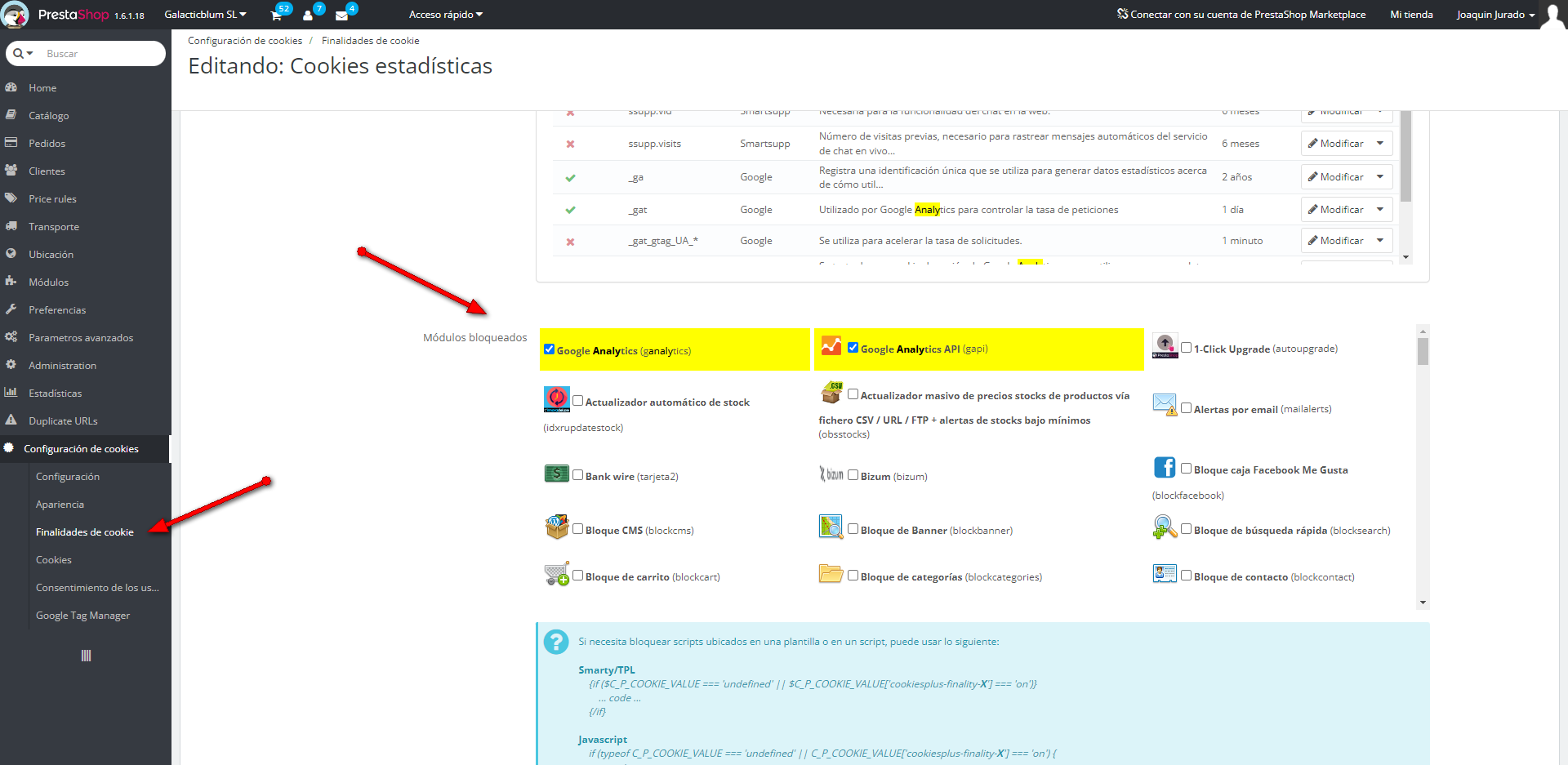Click the Facebook module icon
Screen dimensions: 1568x765
(1165, 467)
